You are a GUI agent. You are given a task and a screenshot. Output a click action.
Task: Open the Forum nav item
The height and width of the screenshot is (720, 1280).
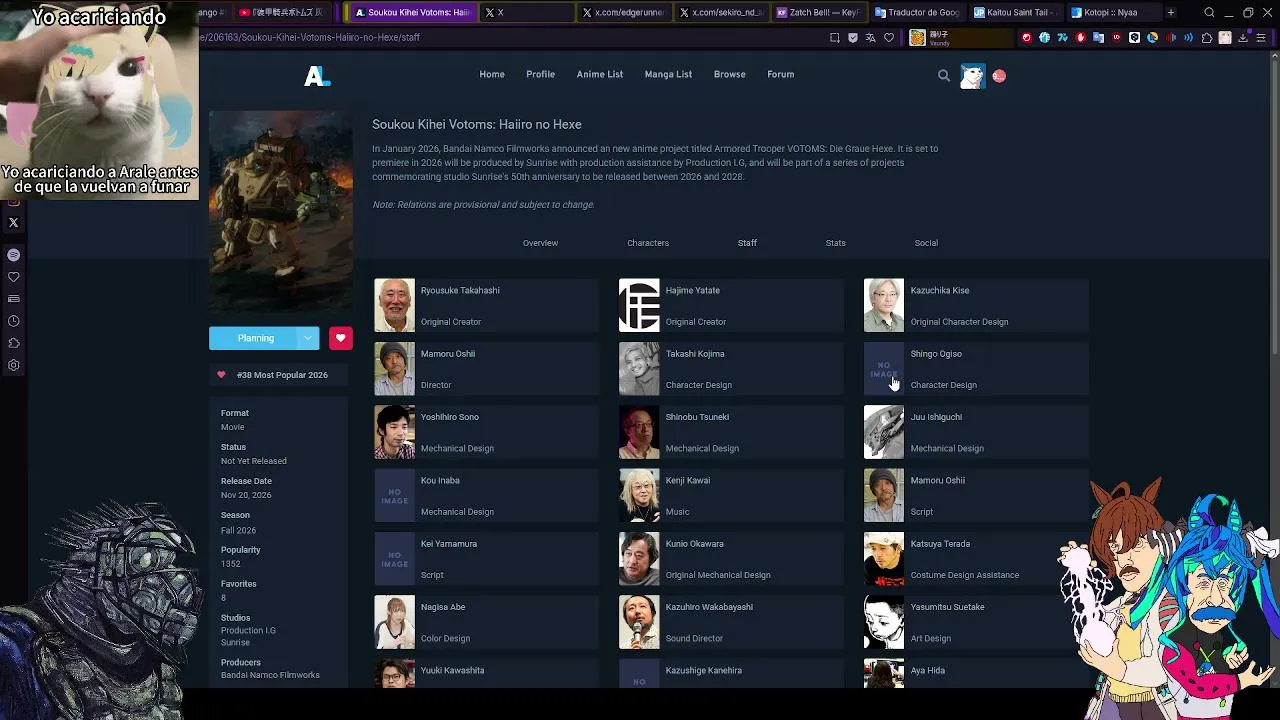[x=781, y=75]
